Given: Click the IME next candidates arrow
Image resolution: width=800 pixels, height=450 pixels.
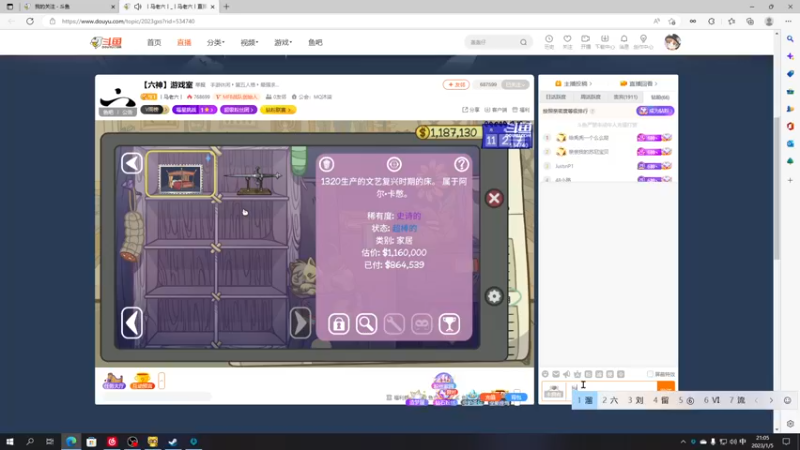Looking at the screenshot, I should [x=771, y=401].
